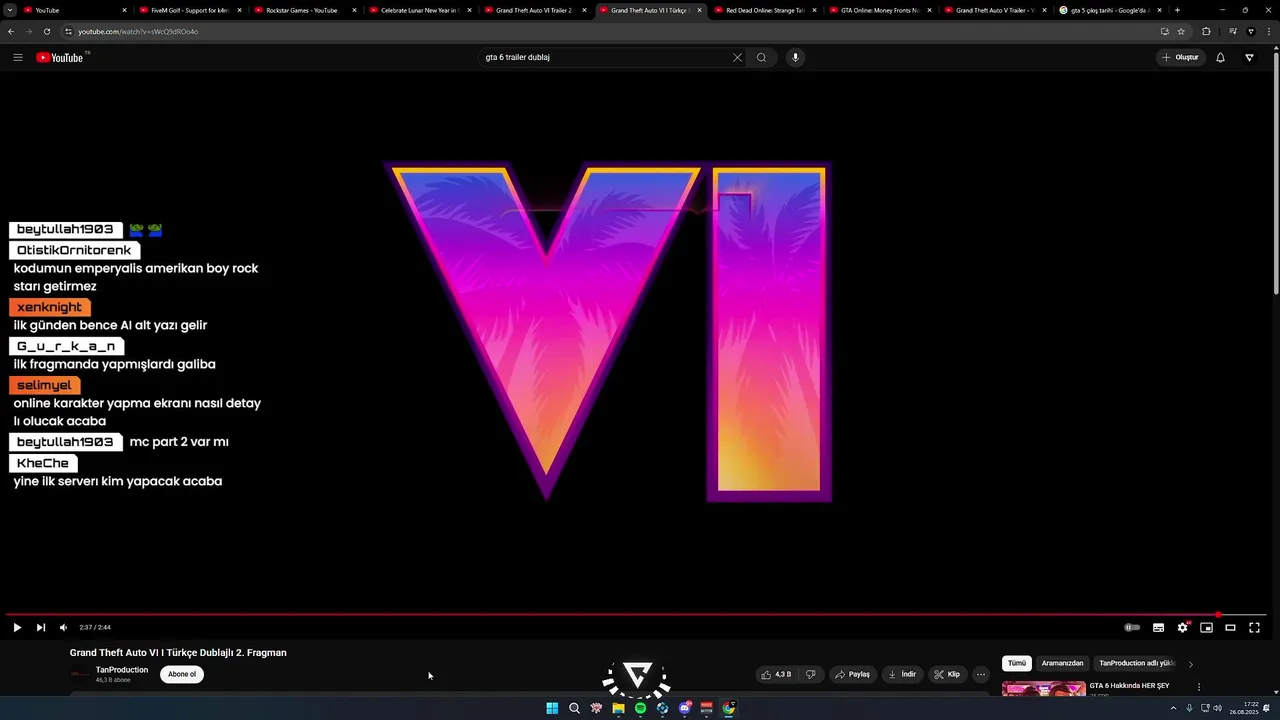The image size is (1280, 720).
Task: Switch to miniplayer mode
Action: 1207,627
